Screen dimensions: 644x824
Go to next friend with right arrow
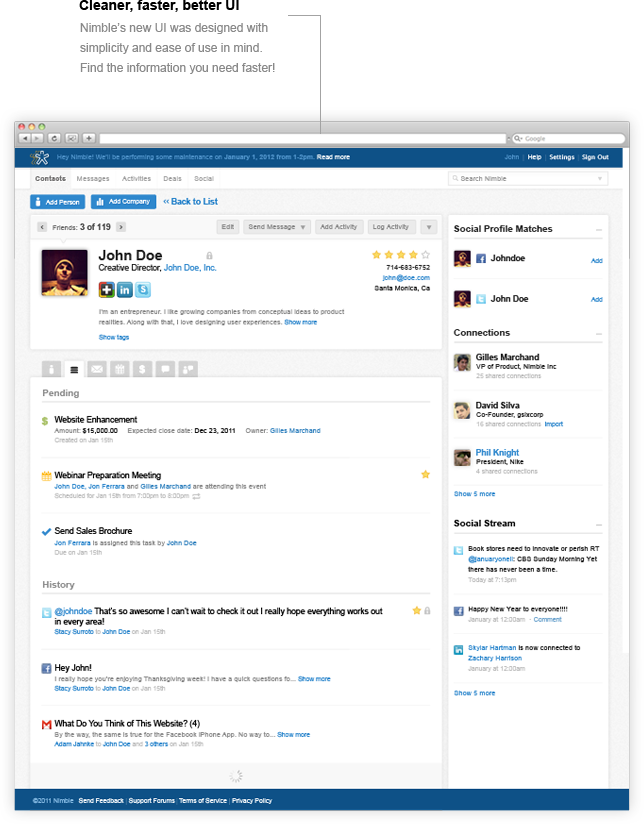121,228
